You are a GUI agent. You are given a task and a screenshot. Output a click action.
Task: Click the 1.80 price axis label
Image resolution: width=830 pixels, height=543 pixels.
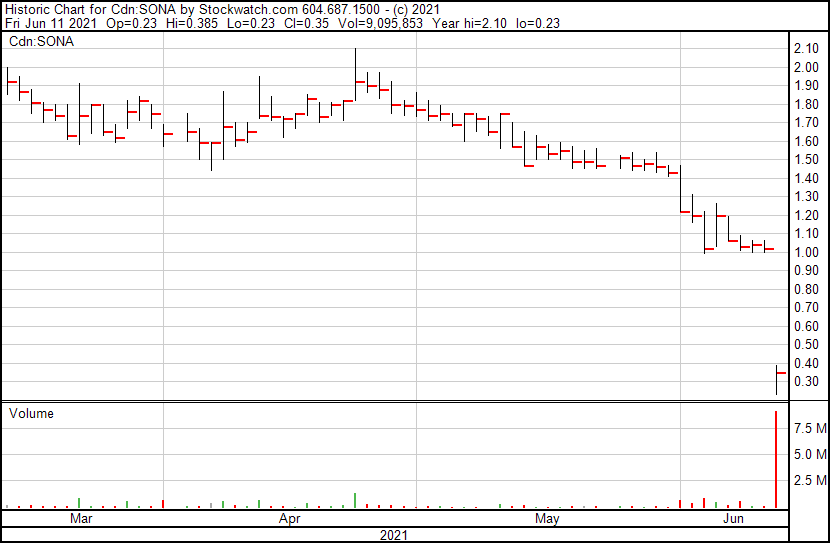tap(806, 104)
